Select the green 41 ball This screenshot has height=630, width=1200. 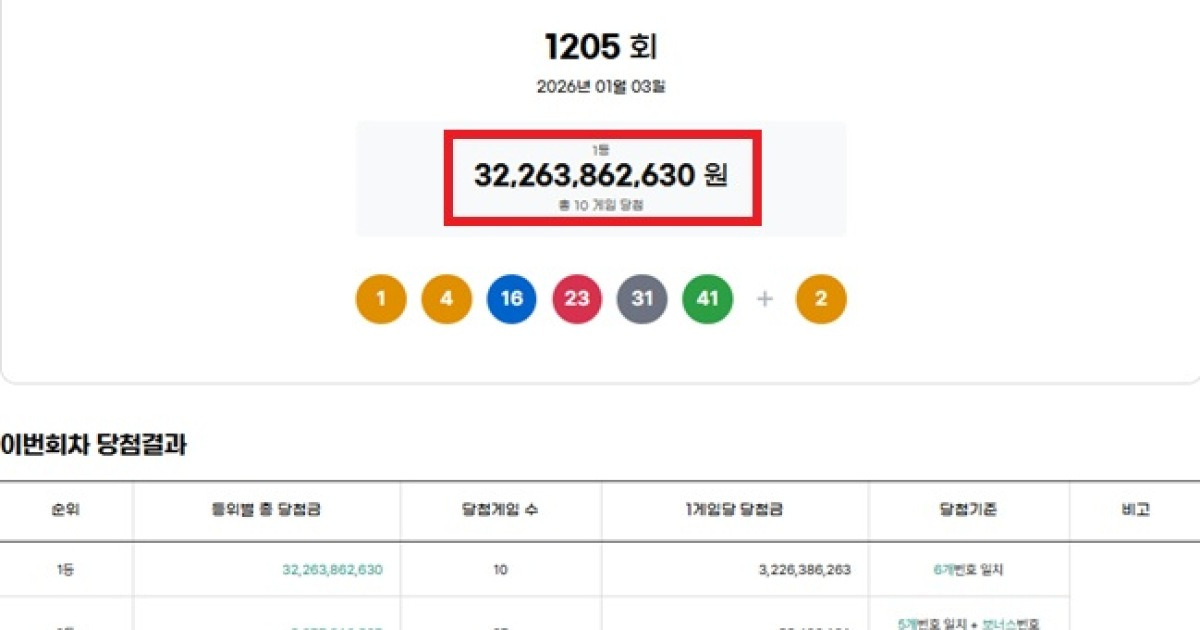[x=710, y=298]
